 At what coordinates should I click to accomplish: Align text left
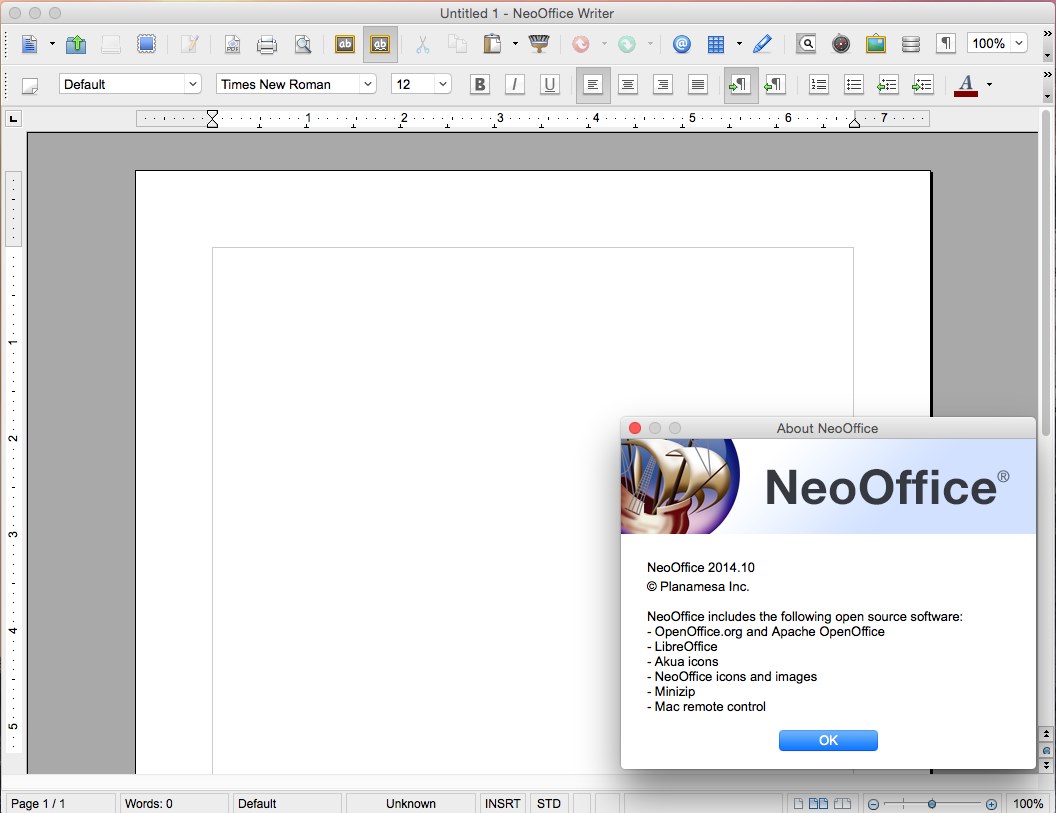tap(593, 85)
